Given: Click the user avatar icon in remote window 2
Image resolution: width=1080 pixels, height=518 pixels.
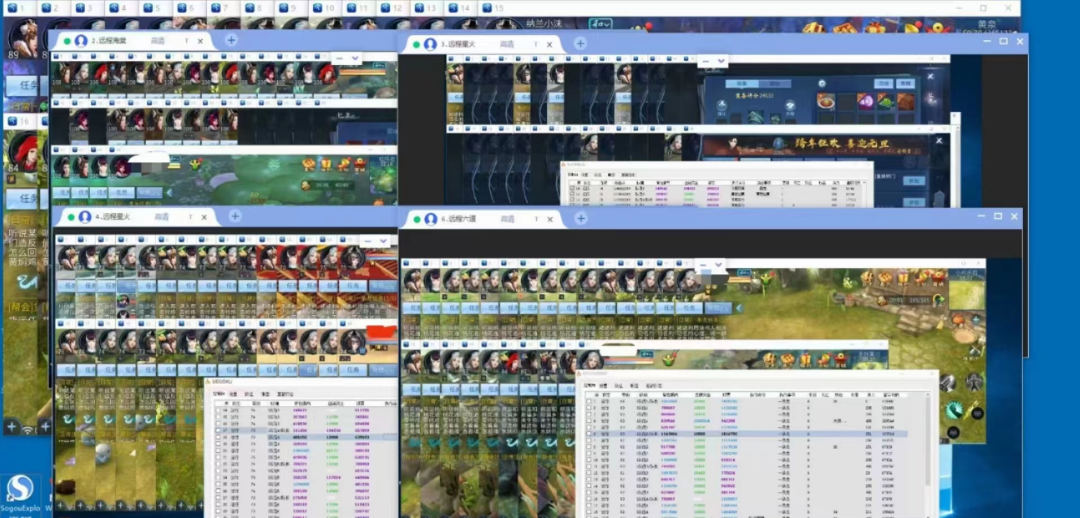Looking at the screenshot, I should (x=81, y=41).
